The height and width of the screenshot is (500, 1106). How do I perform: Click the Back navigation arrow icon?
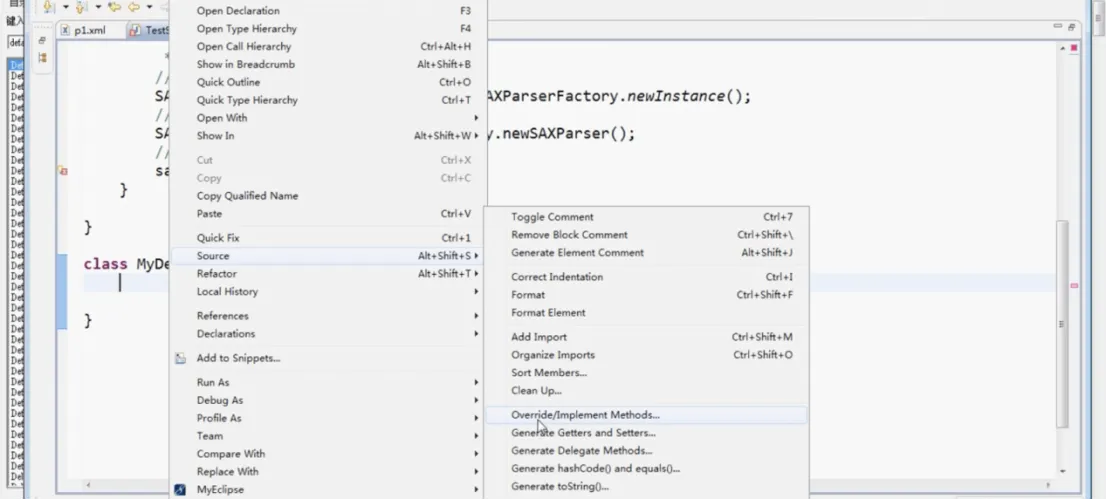click(x=133, y=6)
